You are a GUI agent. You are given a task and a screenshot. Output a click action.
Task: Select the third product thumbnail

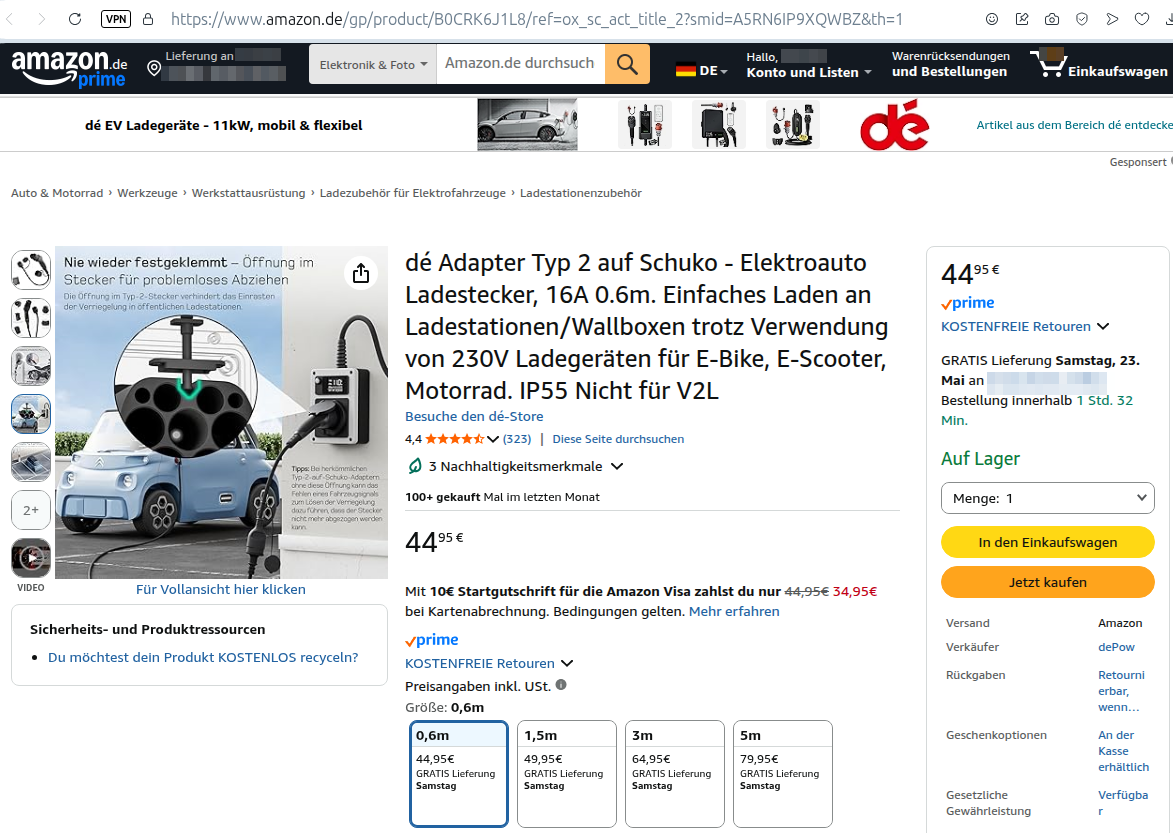click(31, 366)
